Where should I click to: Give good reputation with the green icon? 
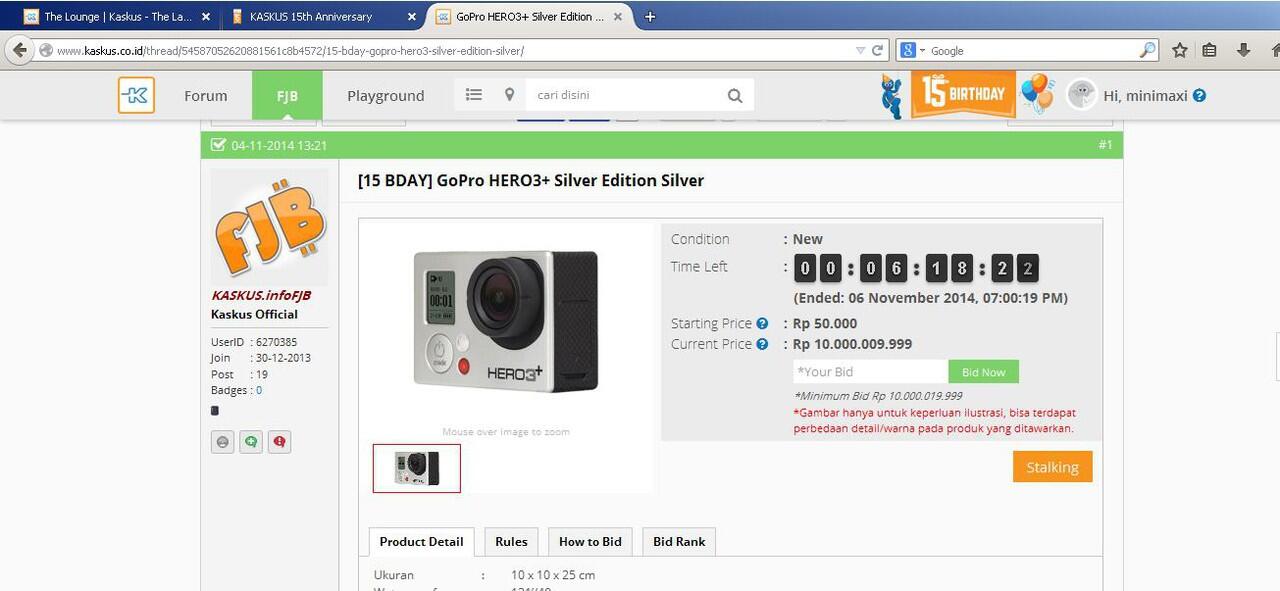[250, 442]
